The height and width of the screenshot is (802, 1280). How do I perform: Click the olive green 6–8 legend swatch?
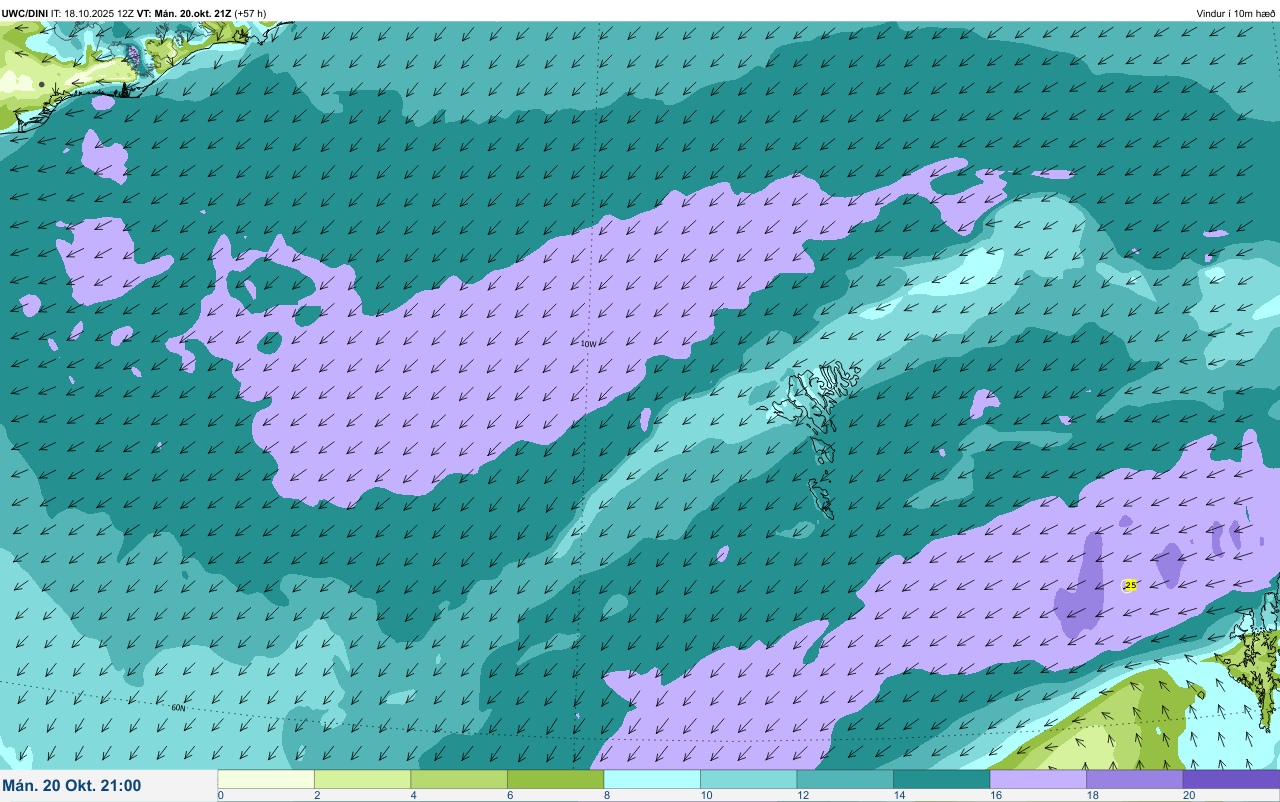tap(555, 779)
